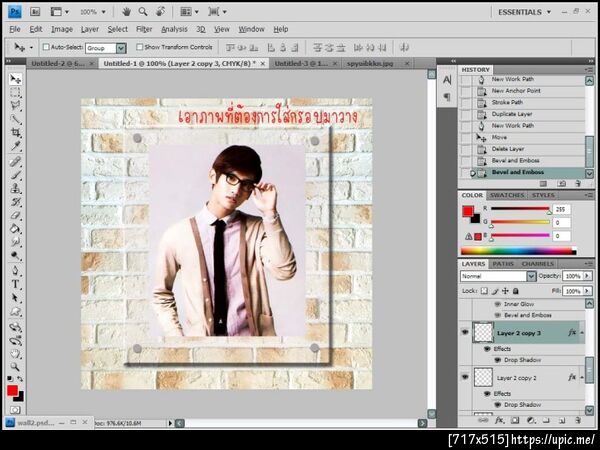This screenshot has width=600, height=450.
Task: Collapse effects of Layer 2 copy 2
Action: 582,377
